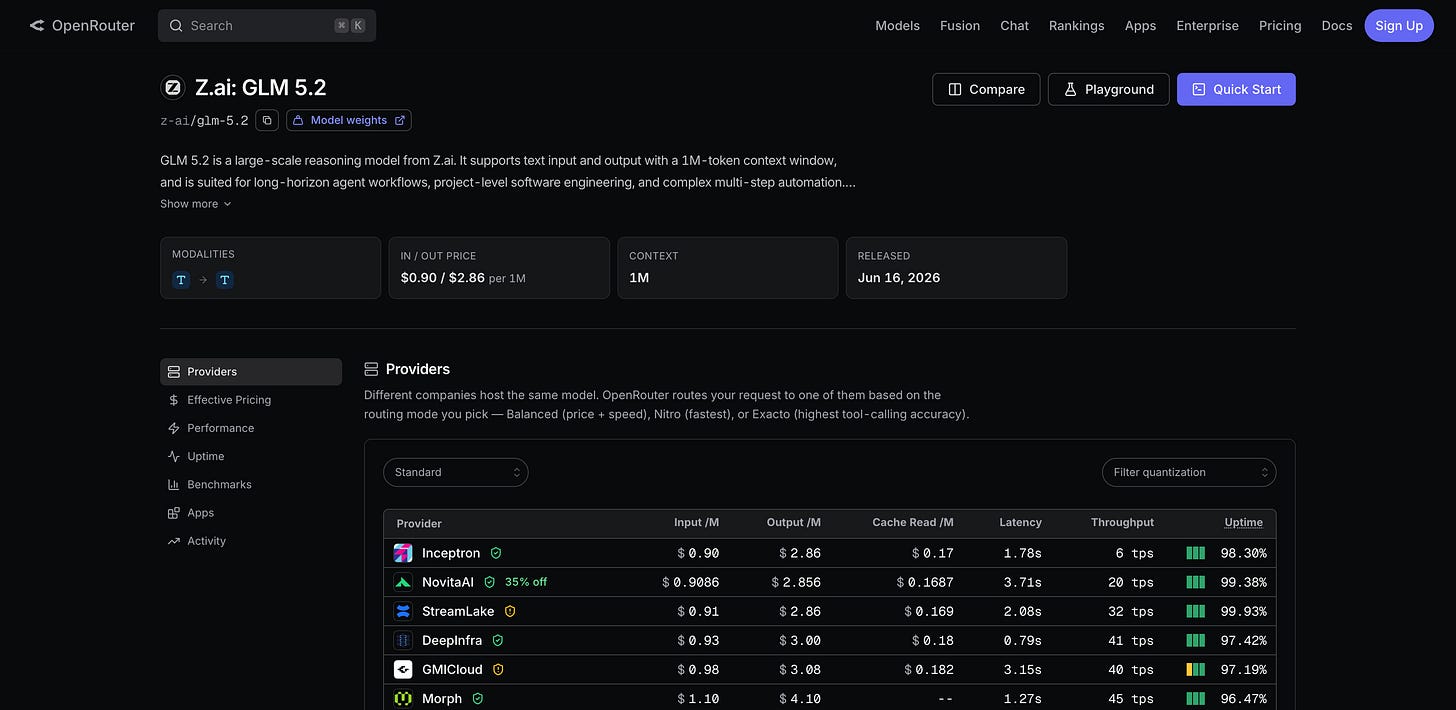1456x710 pixels.
Task: Click NovitaAI's green shield badge
Action: 490,582
